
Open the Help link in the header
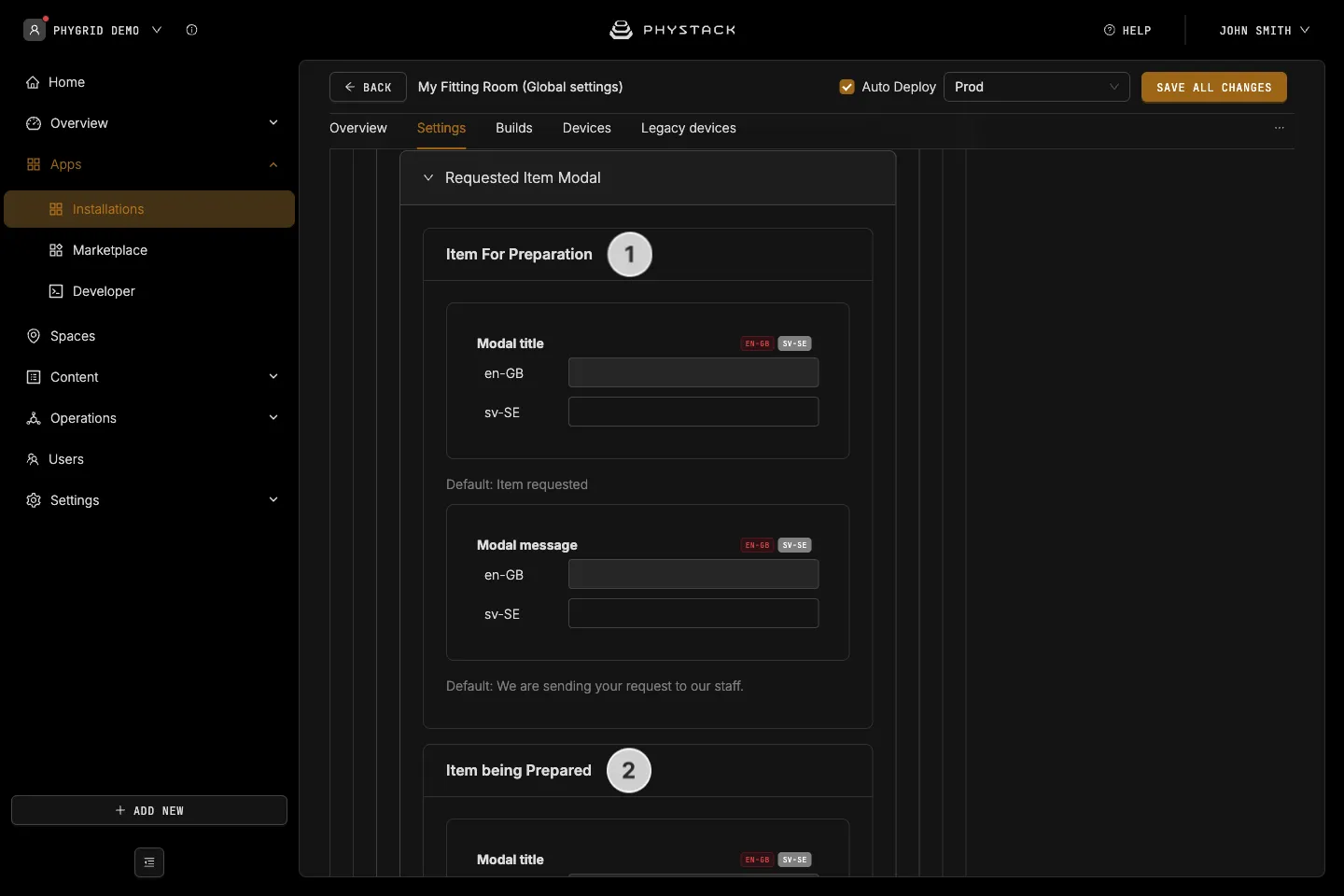[1127, 30]
